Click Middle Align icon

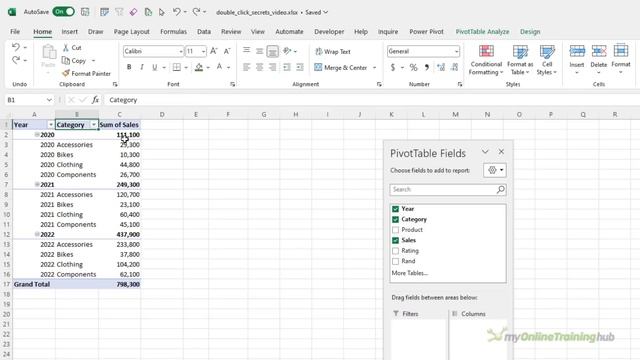click(260, 51)
